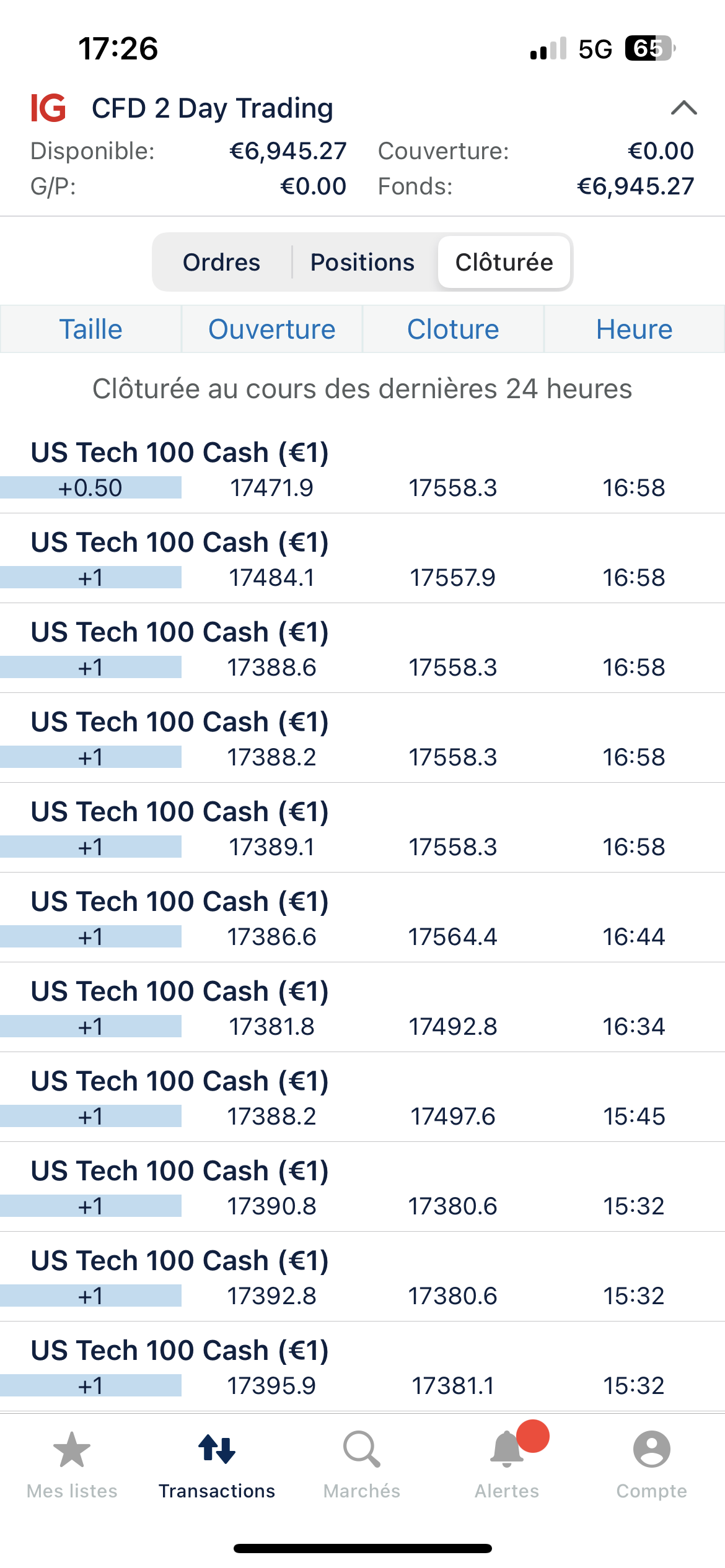This screenshot has width=725, height=1568.
Task: Sort by Ouverture column header
Action: point(271,329)
